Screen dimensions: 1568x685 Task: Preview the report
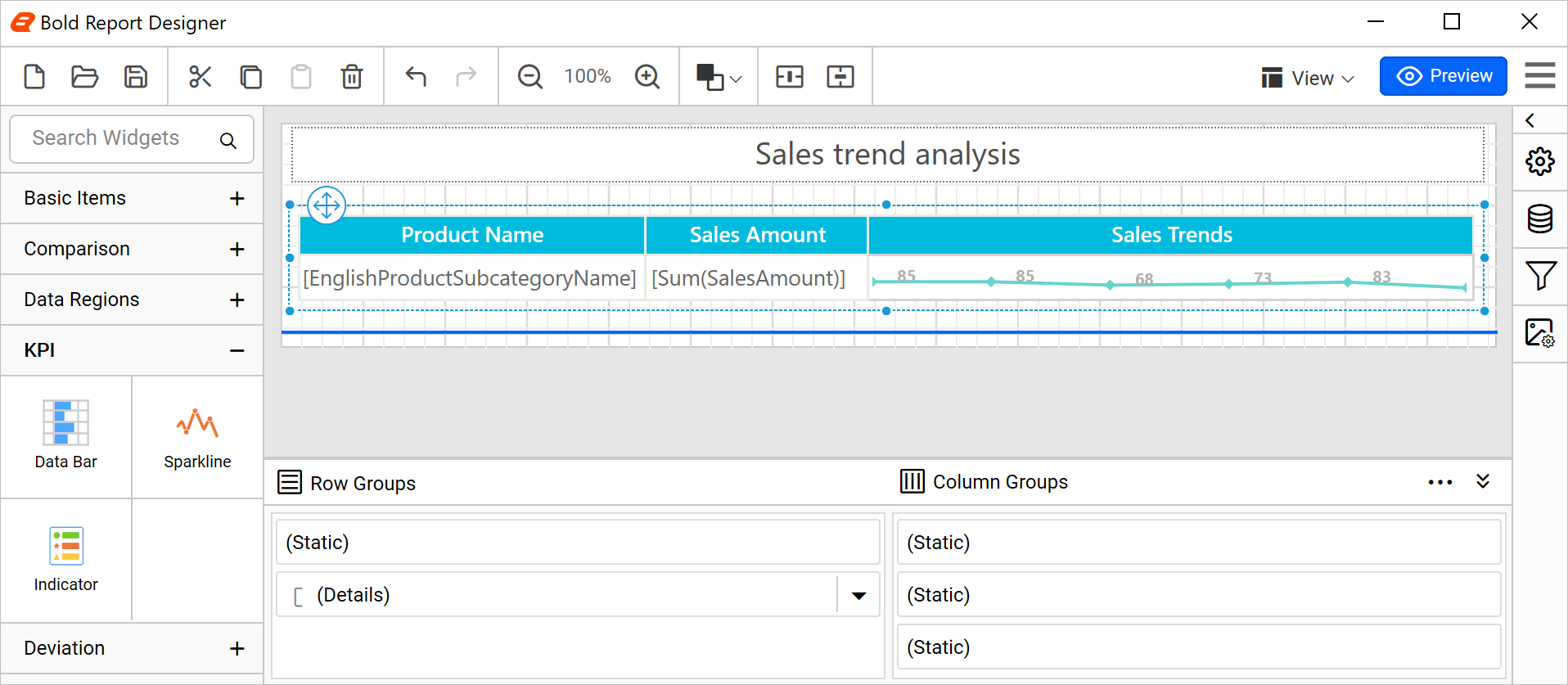pyautogui.click(x=1444, y=76)
